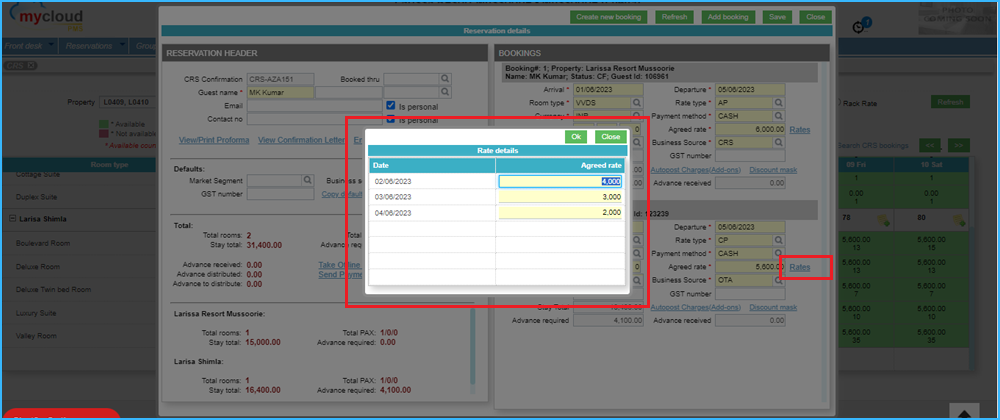Collapse the Larisa Shimla property group
Screen dimensions: 1000x420
point(10,218)
